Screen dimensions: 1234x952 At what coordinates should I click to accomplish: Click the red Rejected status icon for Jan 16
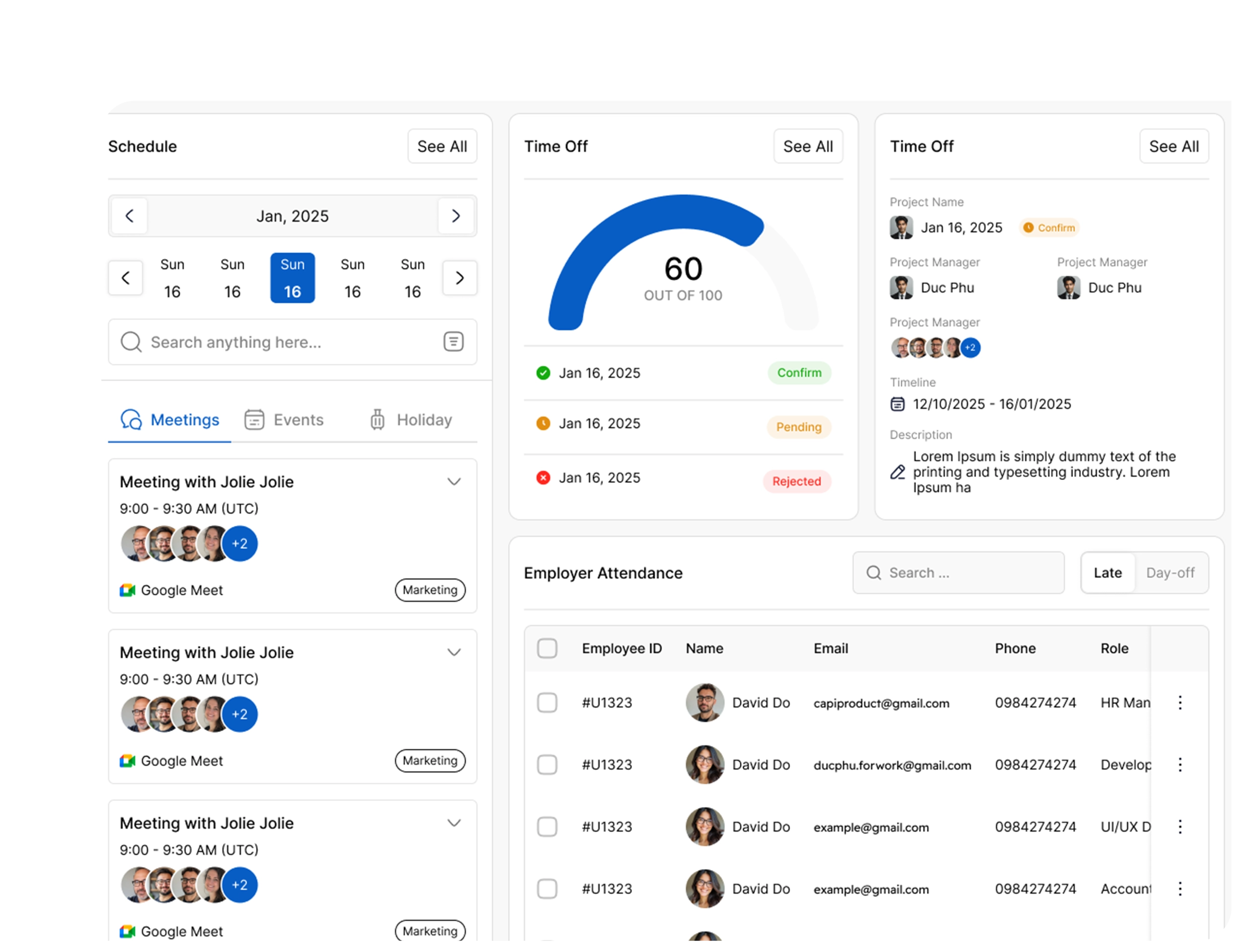543,478
